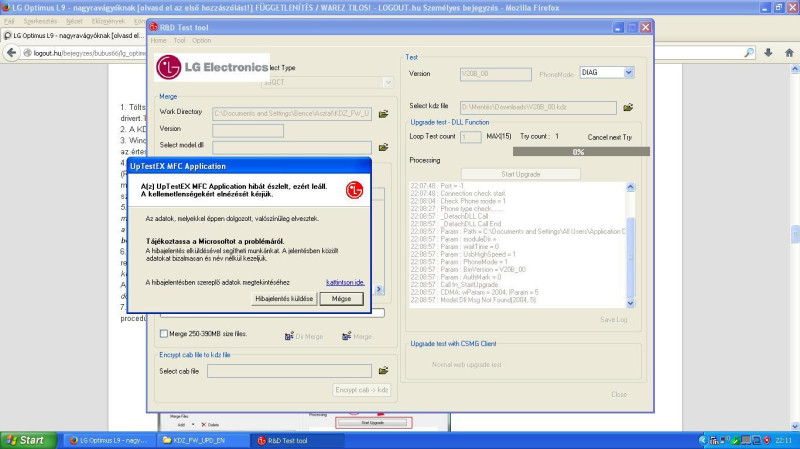
Task: Select the LG Optimus L9 Firefox tab
Action: 74,36
